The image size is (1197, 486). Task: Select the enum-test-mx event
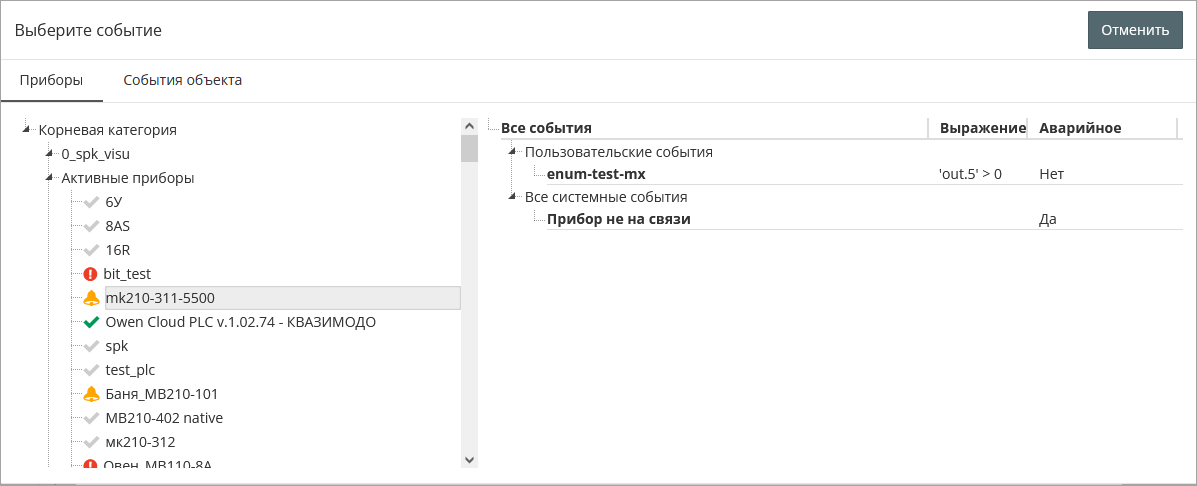click(x=596, y=174)
